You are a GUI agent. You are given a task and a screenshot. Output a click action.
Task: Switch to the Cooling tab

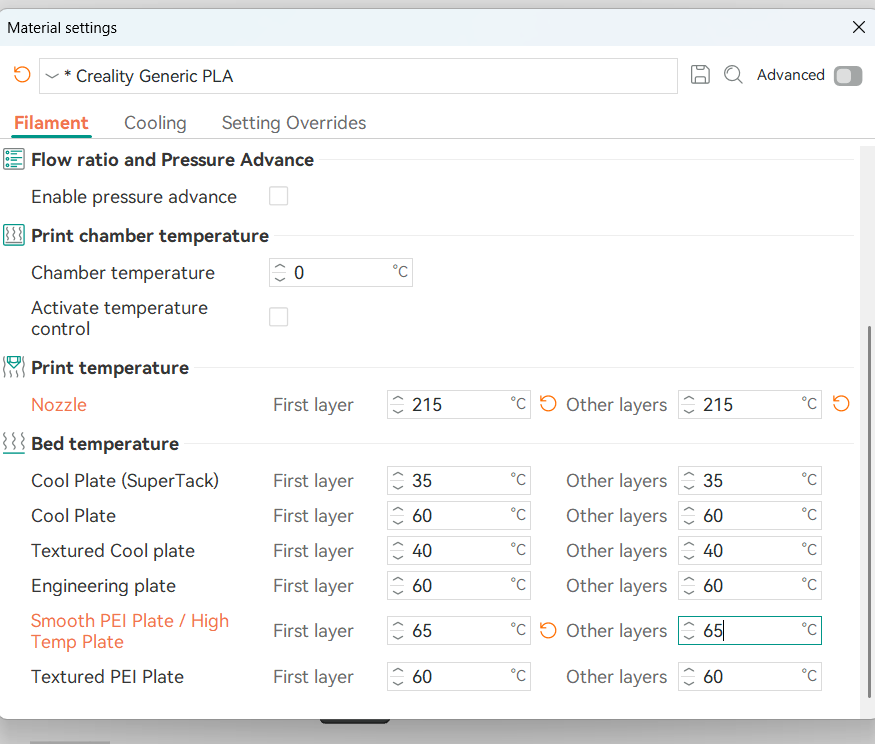coord(155,123)
